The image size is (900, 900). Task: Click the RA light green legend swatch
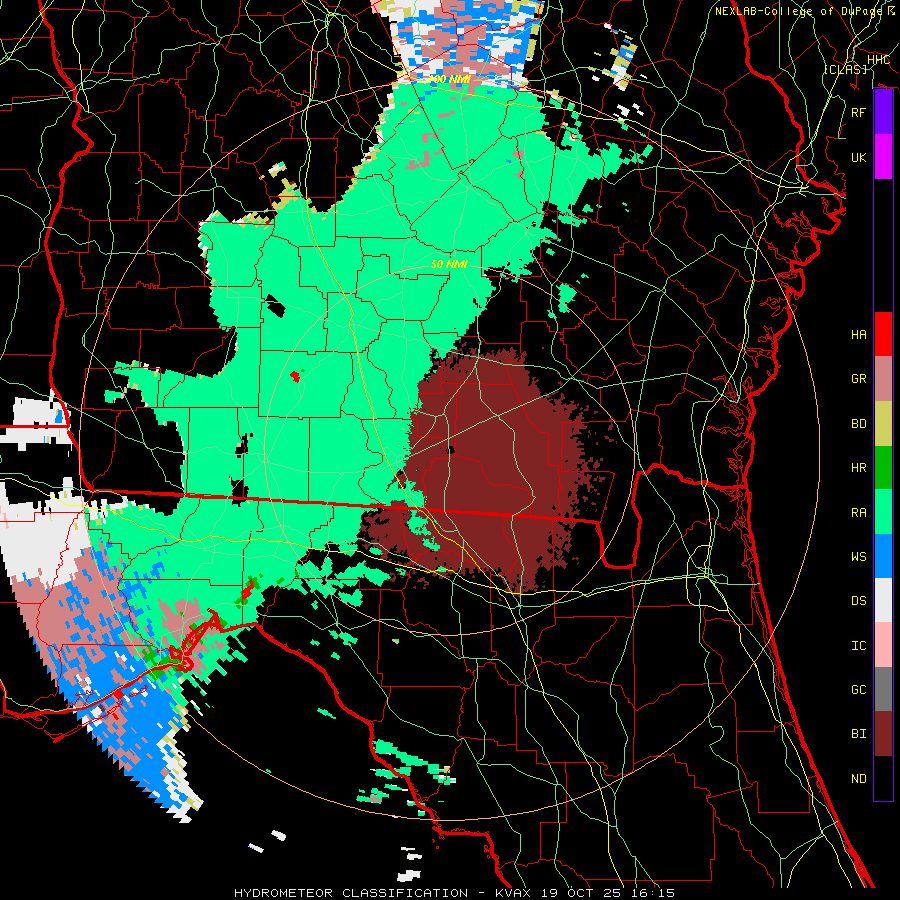point(883,512)
